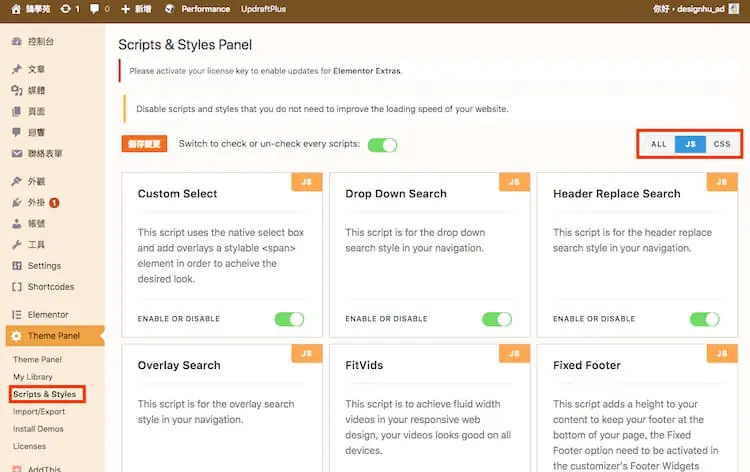Open the user avatar in the top-right corner
Image resolution: width=750 pixels, height=472 pixels.
pos(734,9)
